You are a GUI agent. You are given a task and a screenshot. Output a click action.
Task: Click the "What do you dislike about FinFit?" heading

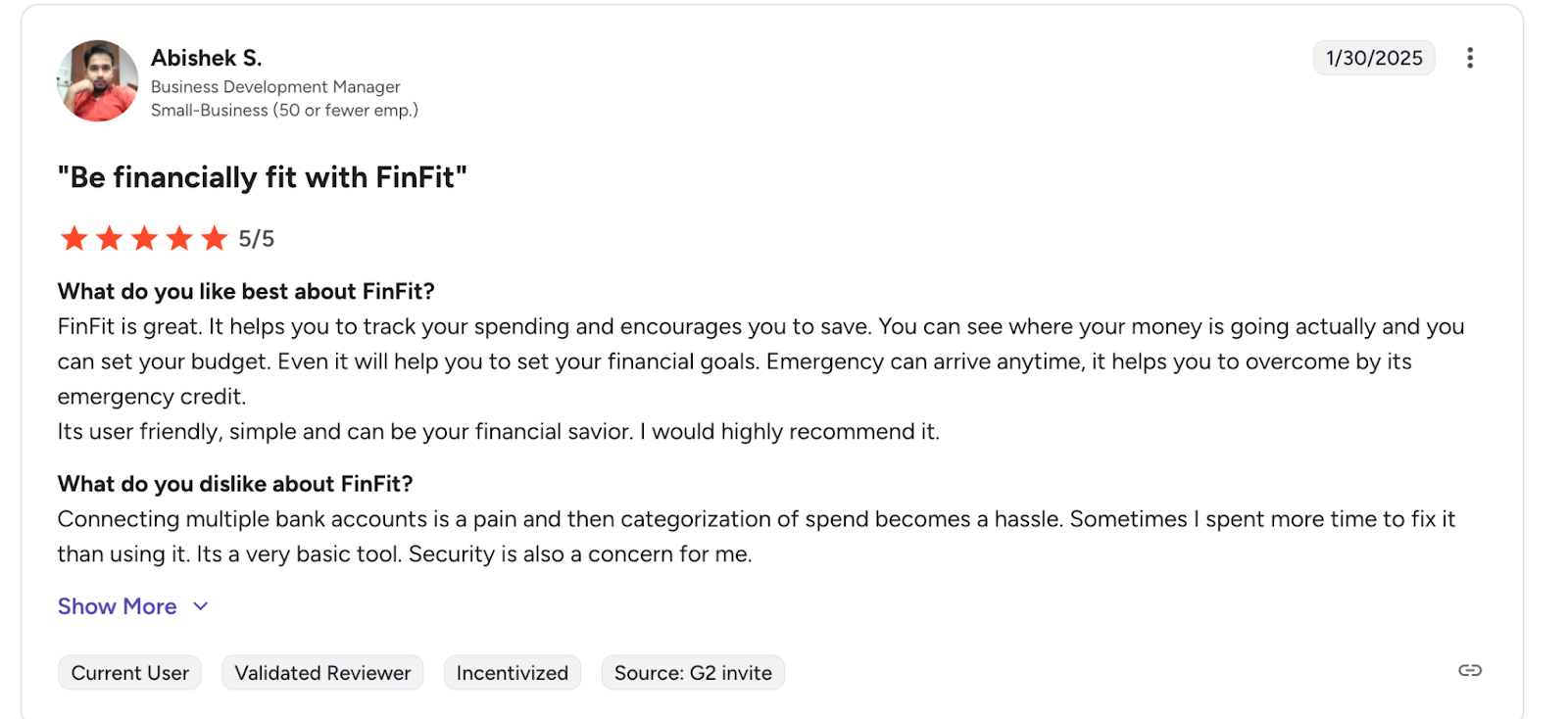tap(235, 484)
